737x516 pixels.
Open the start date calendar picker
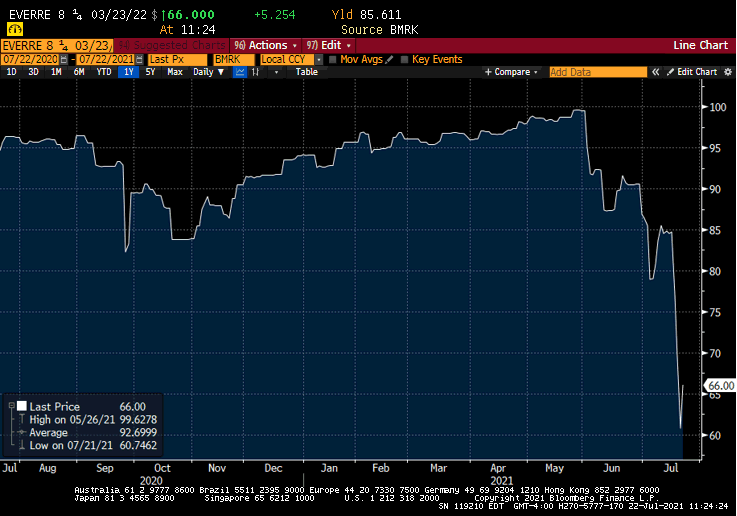pos(63,60)
